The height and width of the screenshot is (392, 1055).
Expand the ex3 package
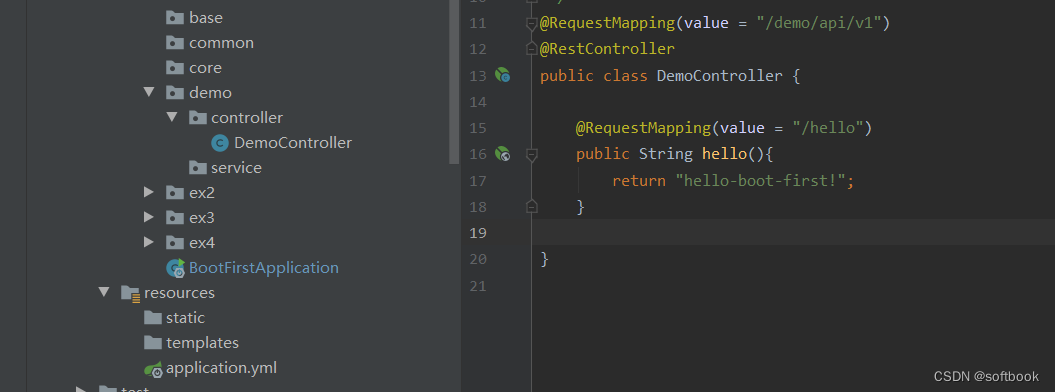coord(149,217)
